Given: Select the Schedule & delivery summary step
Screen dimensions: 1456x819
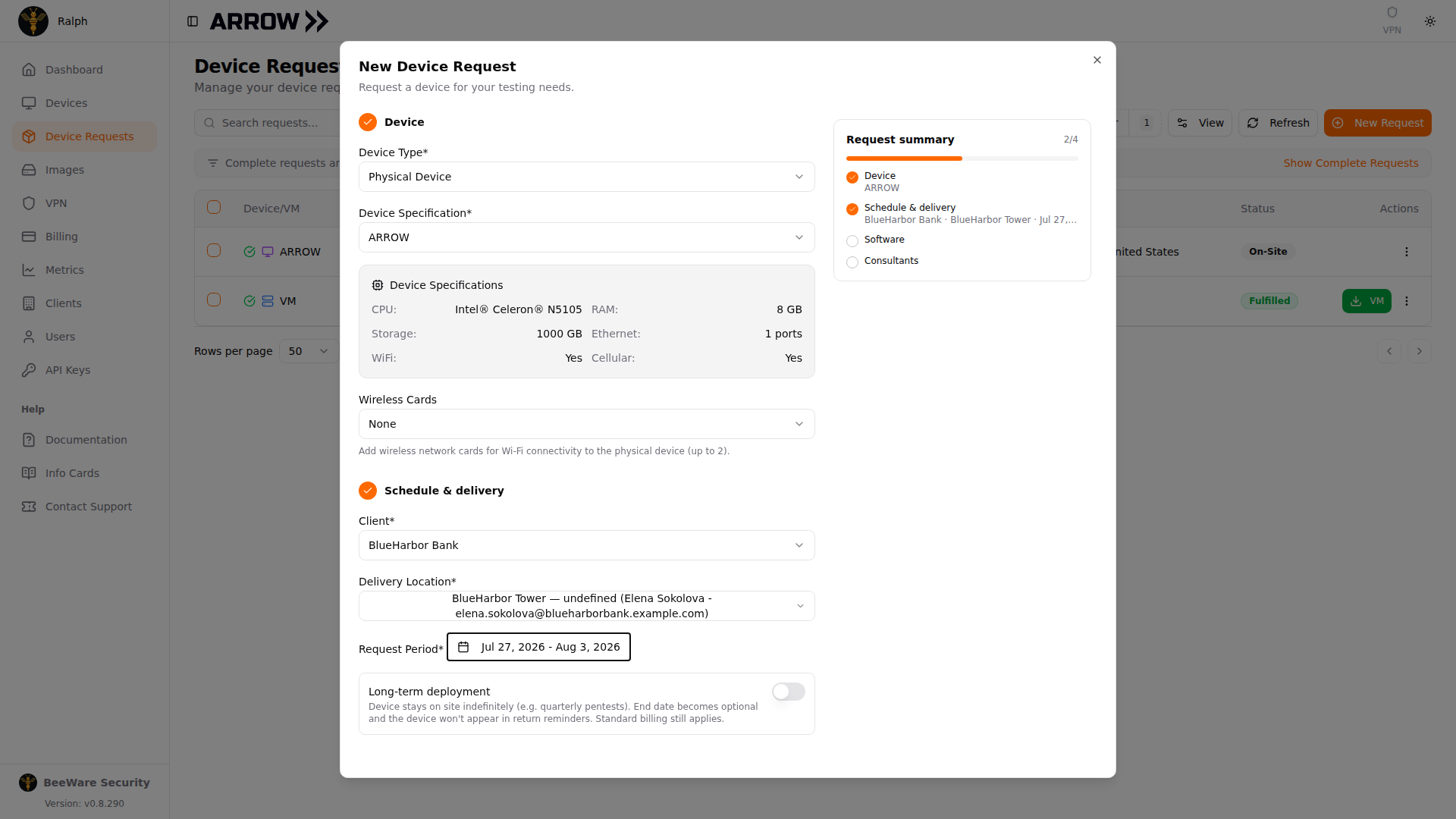Looking at the screenshot, I should 962,213.
